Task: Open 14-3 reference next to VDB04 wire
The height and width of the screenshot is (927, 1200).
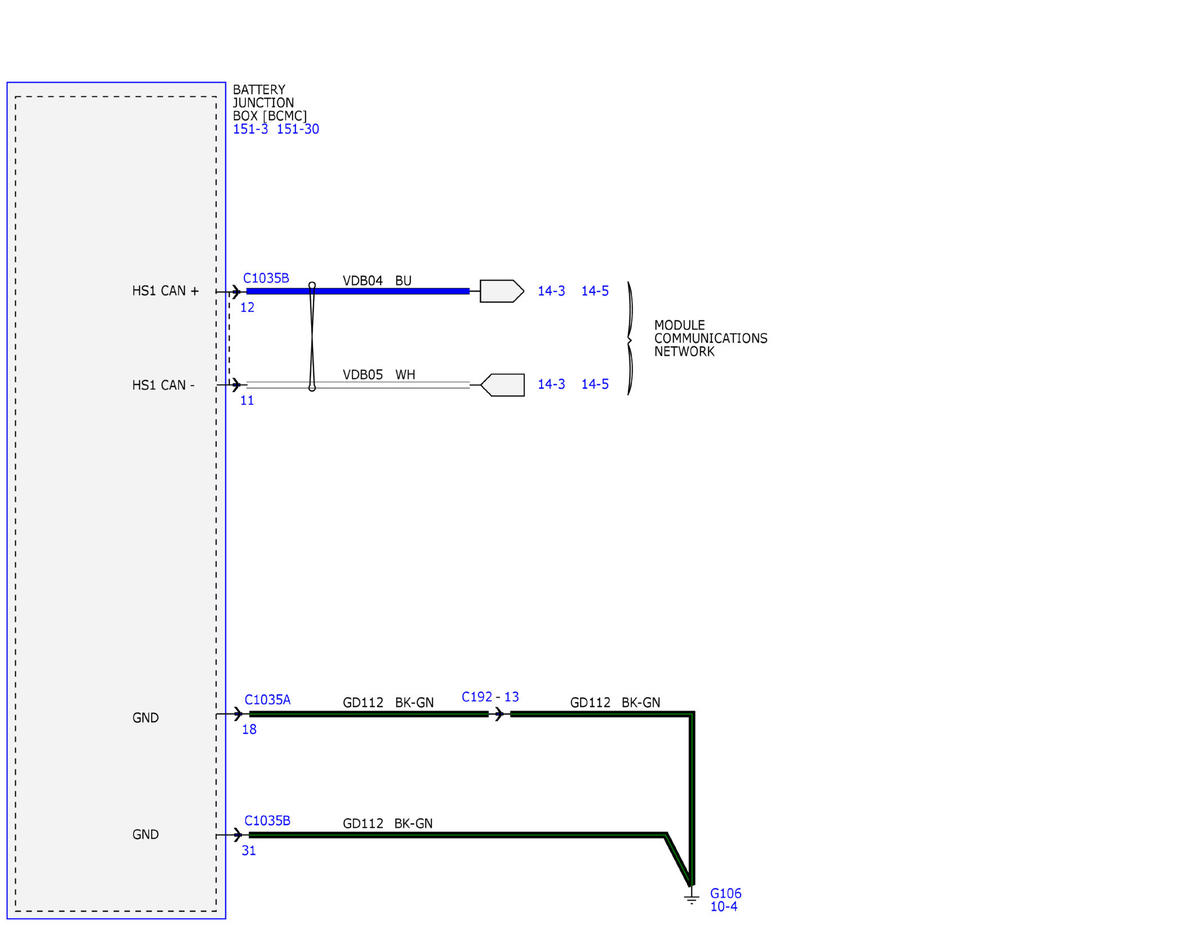Action: [551, 291]
